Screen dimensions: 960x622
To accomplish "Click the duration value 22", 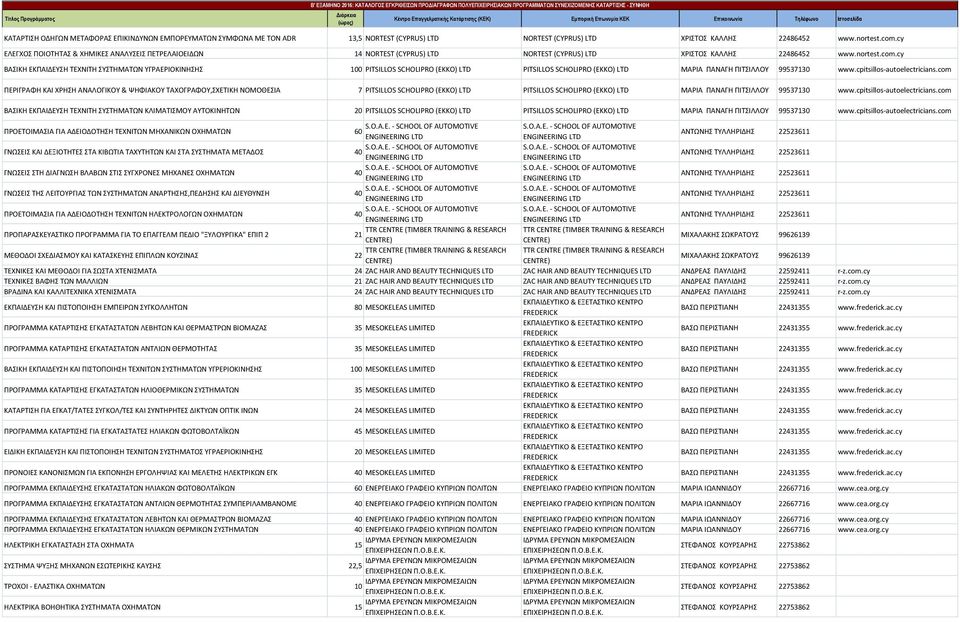I will 358,255.
